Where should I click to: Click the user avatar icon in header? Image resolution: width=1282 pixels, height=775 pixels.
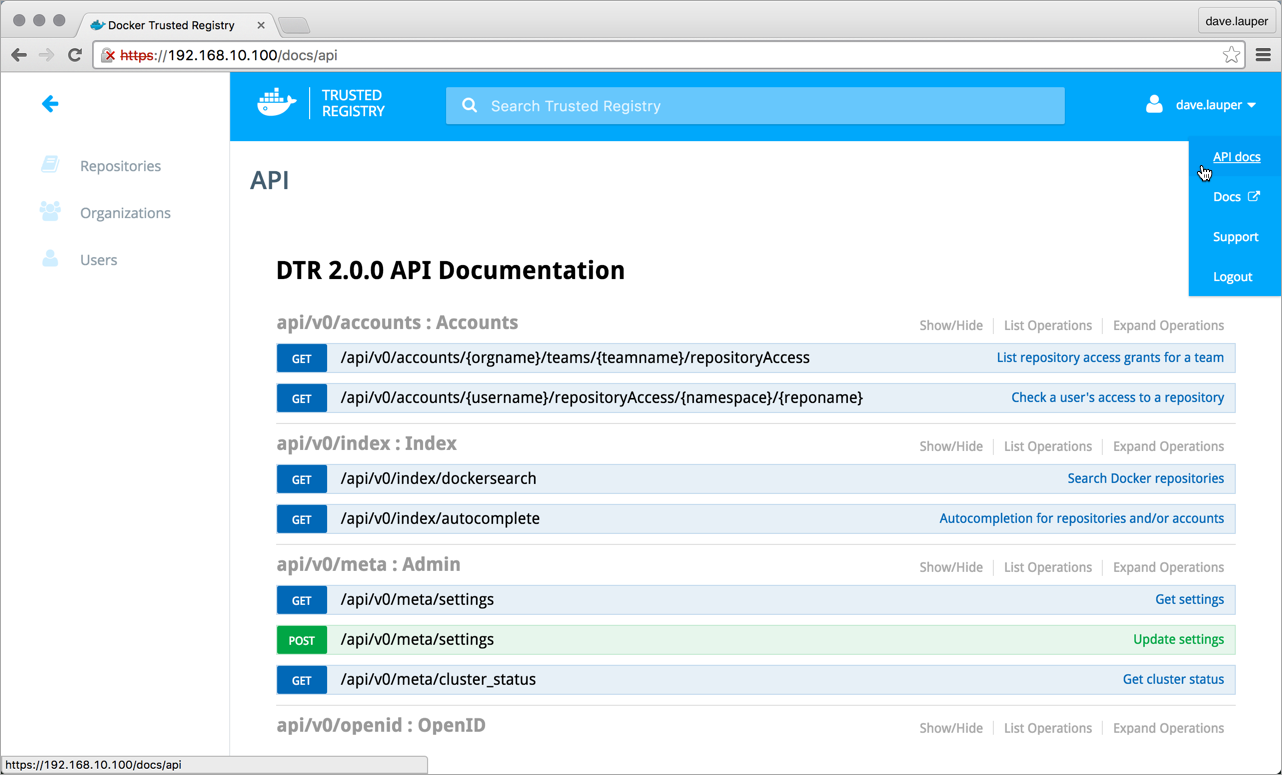tap(1154, 104)
